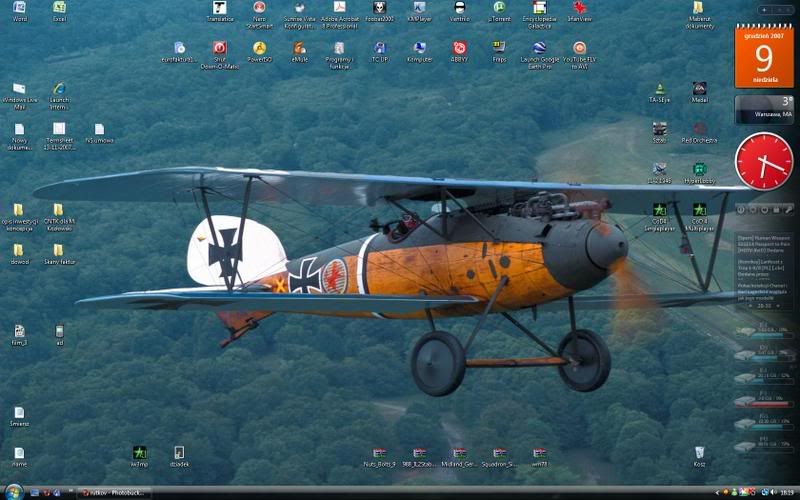Launch the µTorrent shortcut

click(x=499, y=11)
